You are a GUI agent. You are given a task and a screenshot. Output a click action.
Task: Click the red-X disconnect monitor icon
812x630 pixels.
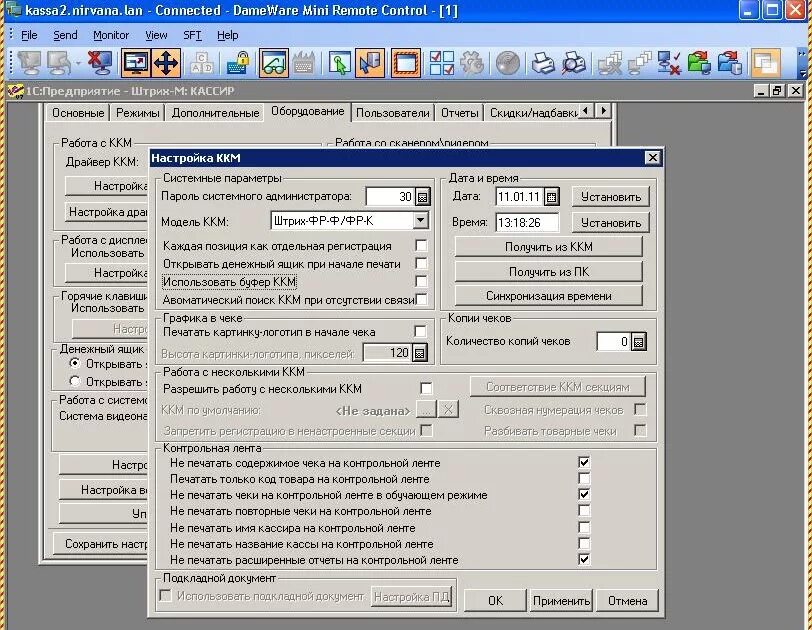point(100,63)
